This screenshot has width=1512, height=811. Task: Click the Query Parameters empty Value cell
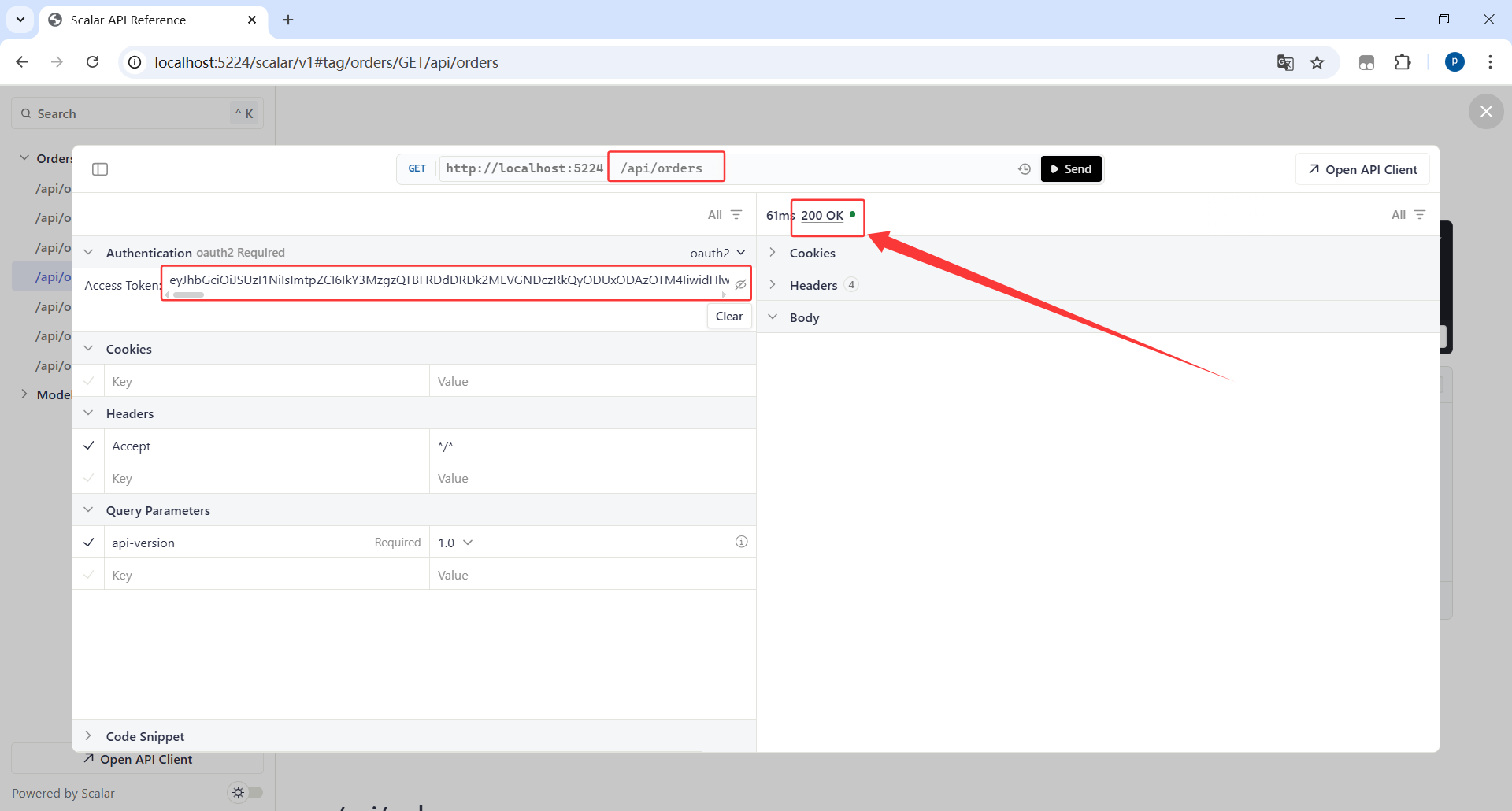(592, 575)
